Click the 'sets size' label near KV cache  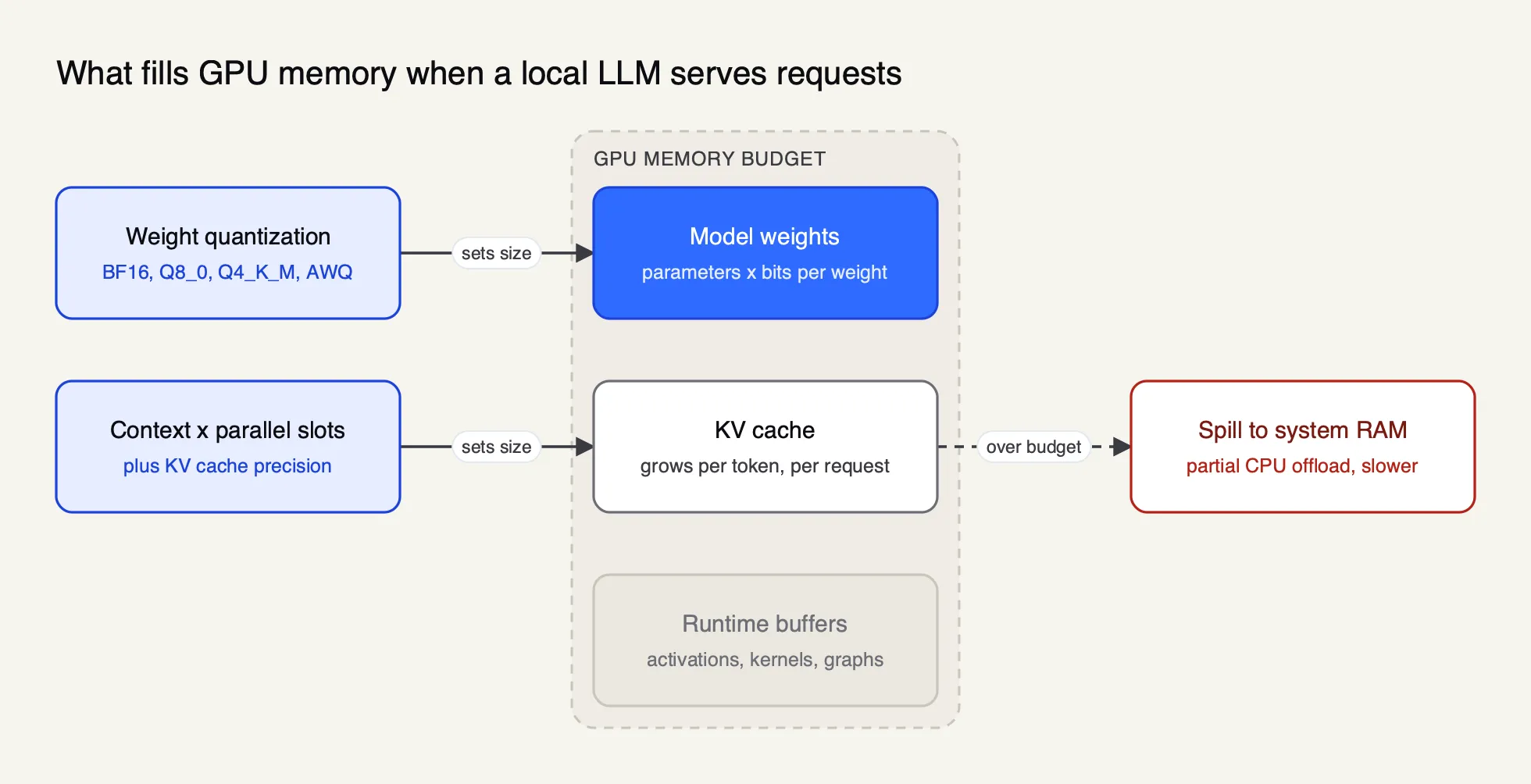tap(496, 447)
